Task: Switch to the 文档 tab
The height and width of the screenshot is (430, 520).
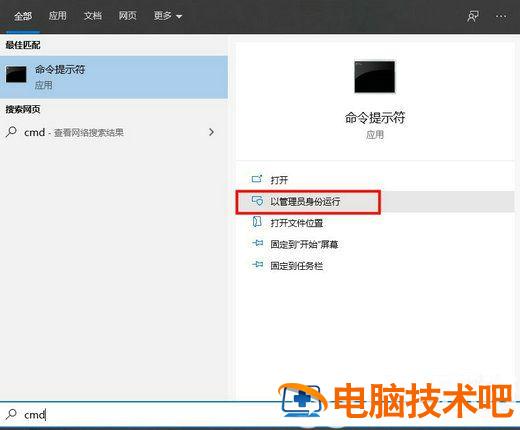Action: [93, 16]
